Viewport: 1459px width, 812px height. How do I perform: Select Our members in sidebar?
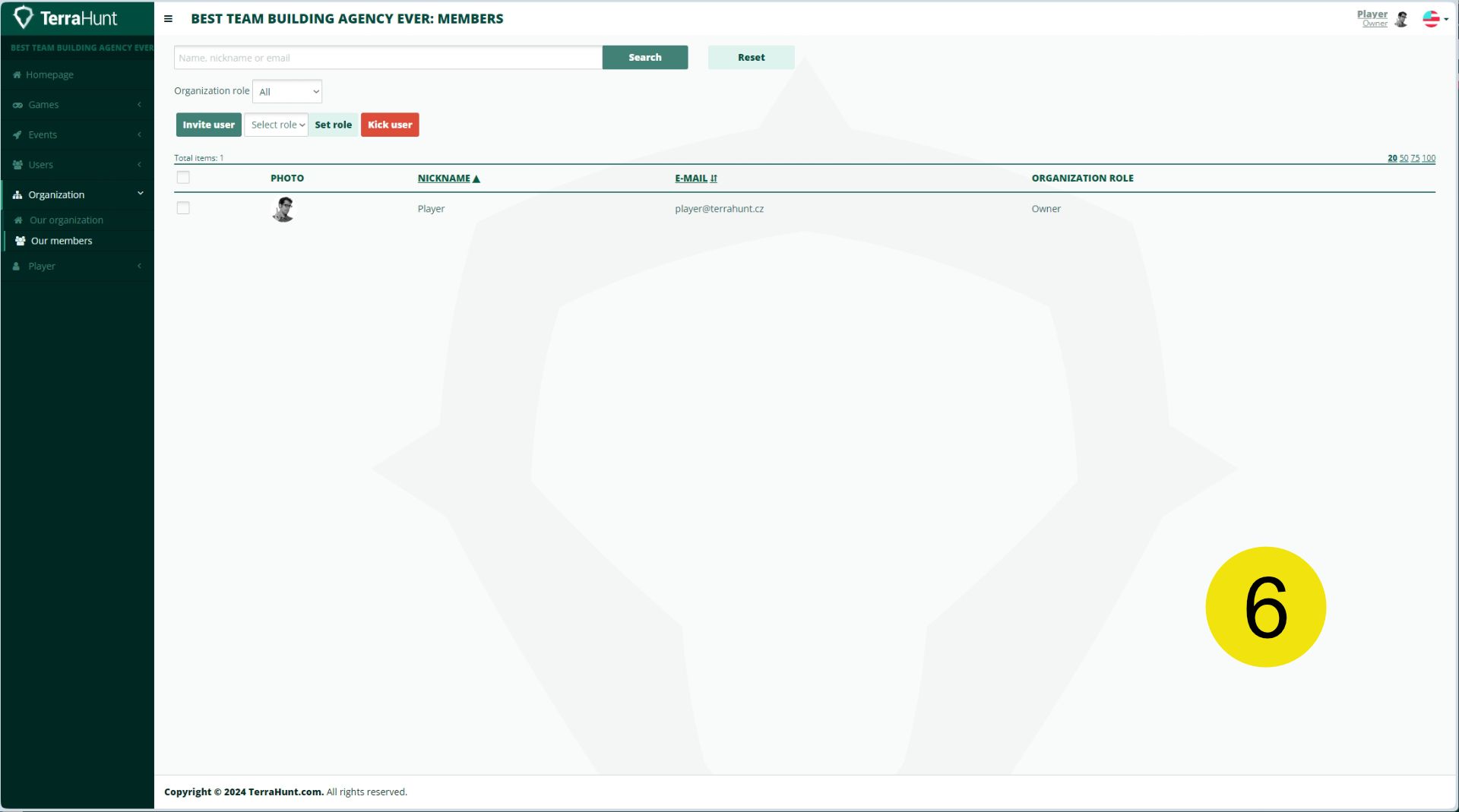coord(62,241)
